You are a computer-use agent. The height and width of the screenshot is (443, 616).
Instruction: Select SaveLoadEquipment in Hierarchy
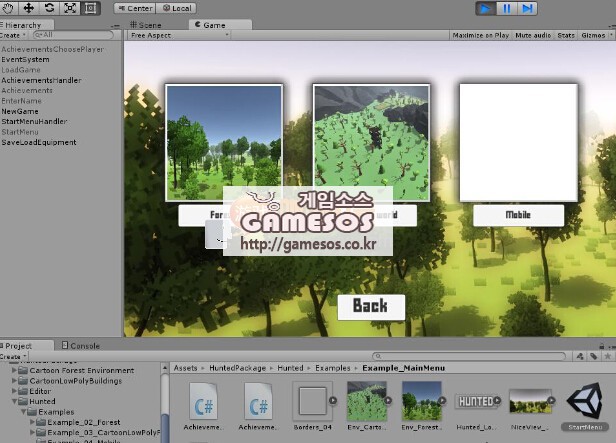[x=39, y=142]
